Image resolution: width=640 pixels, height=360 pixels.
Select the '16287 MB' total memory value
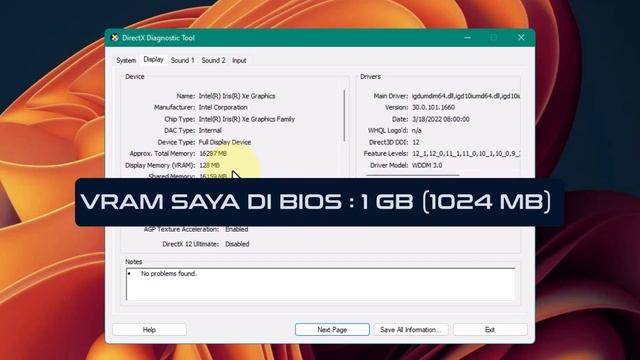tap(213, 154)
